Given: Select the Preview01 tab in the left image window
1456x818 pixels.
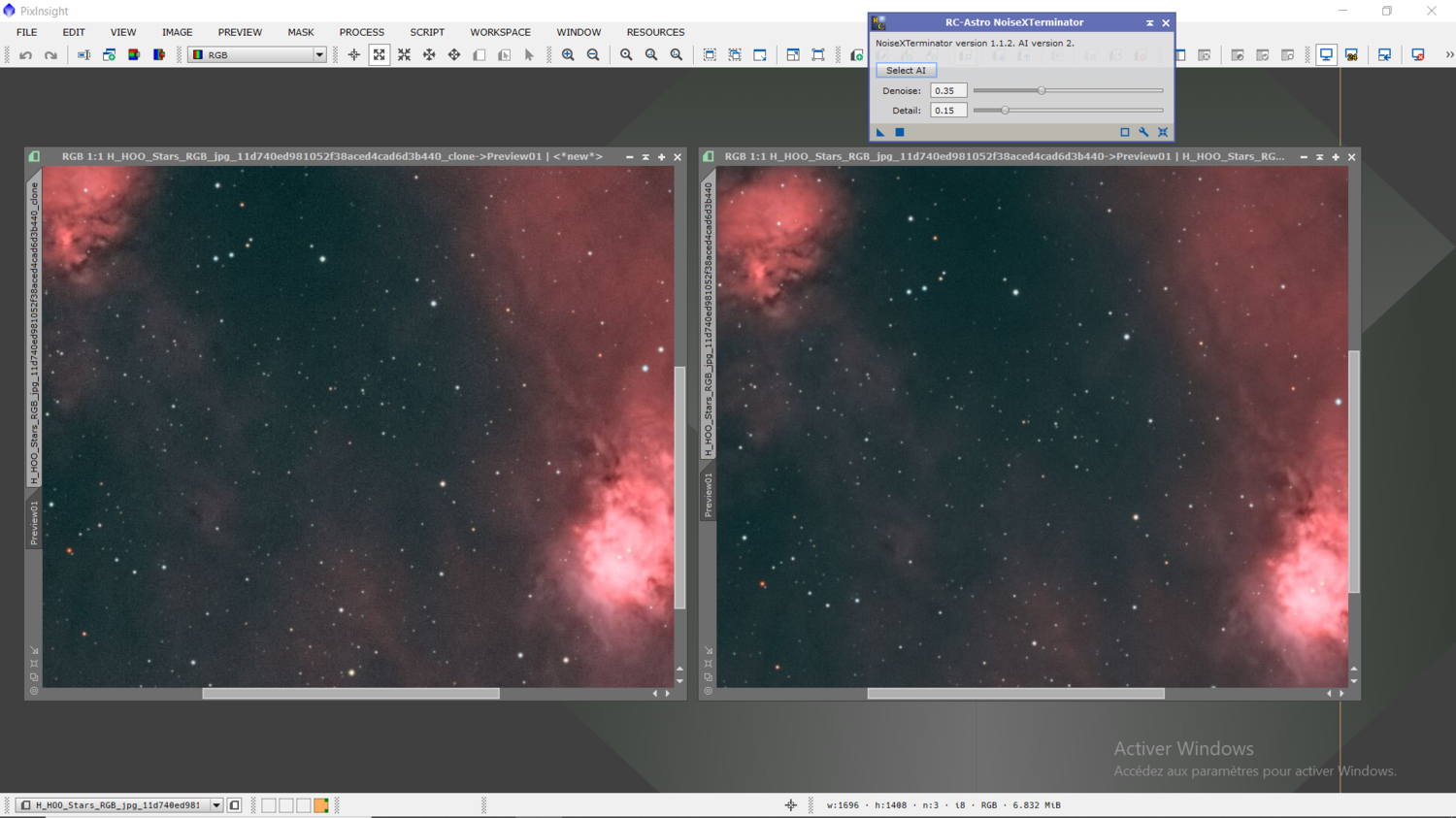Looking at the screenshot, I should (34, 524).
